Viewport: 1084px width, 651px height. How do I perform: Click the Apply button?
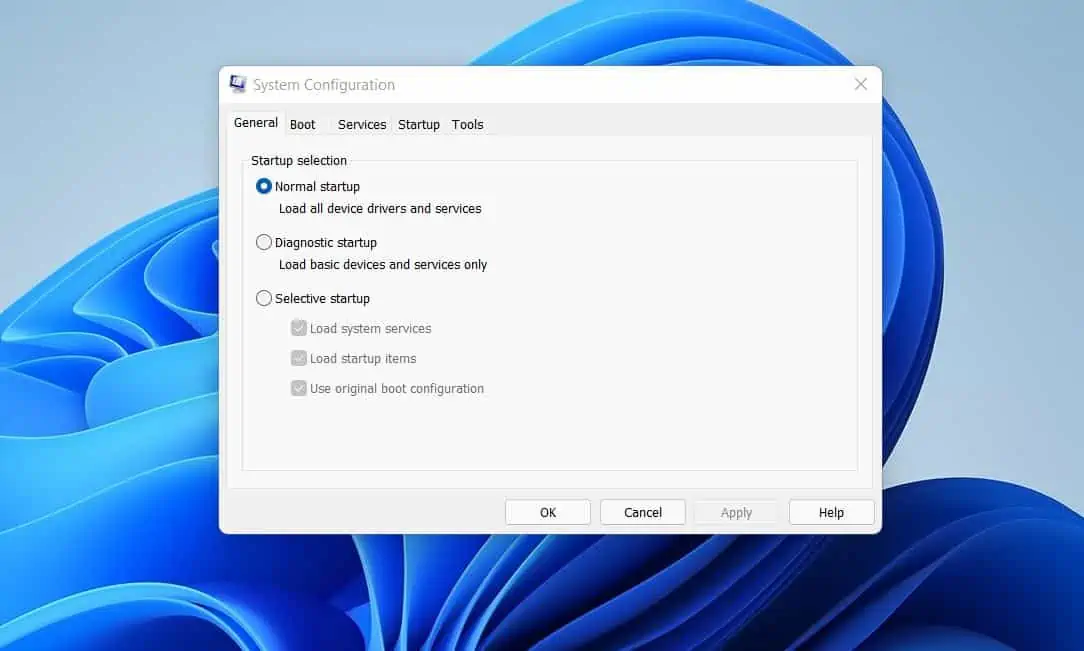point(736,512)
